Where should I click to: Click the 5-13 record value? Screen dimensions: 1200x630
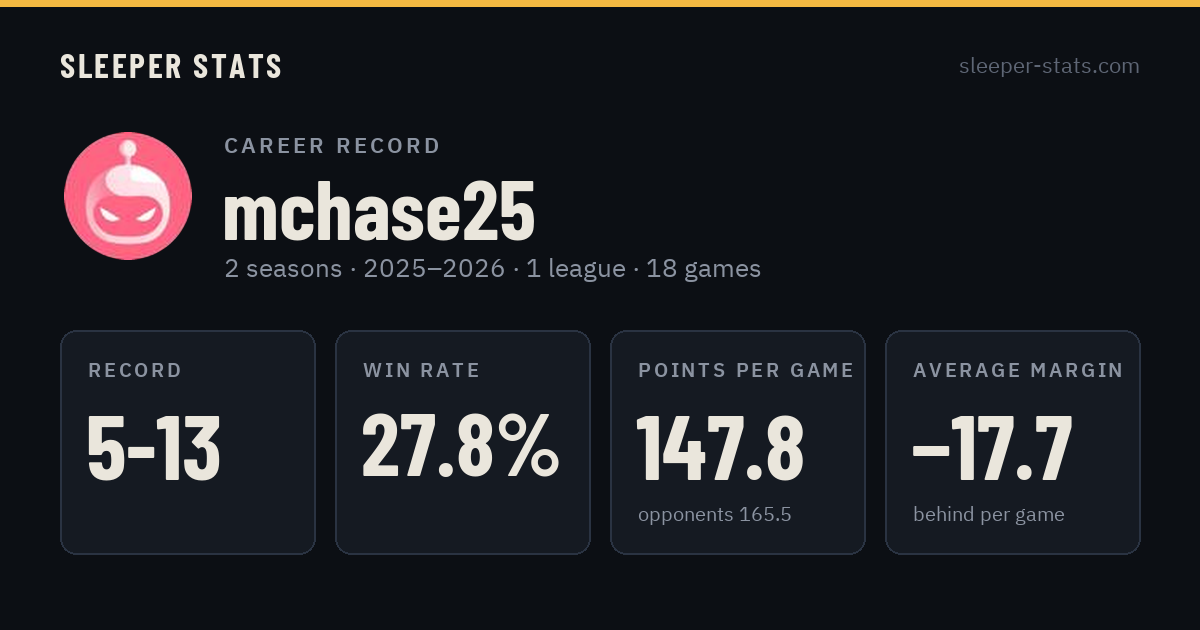click(154, 448)
